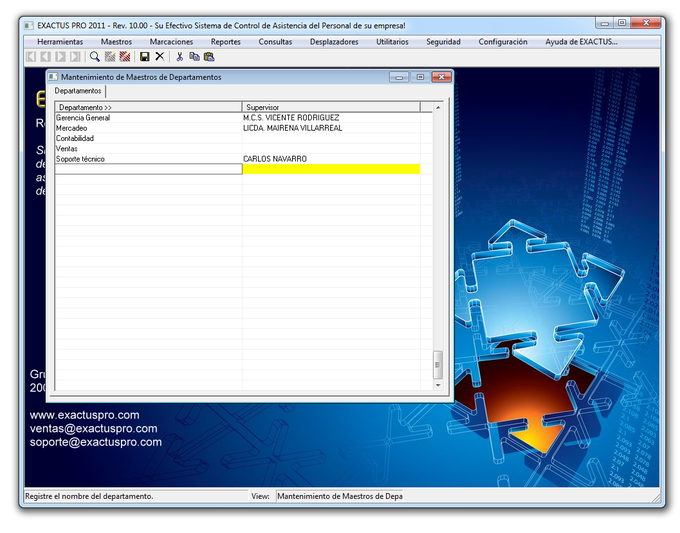Click the magnifying glass search icon

coord(95,56)
